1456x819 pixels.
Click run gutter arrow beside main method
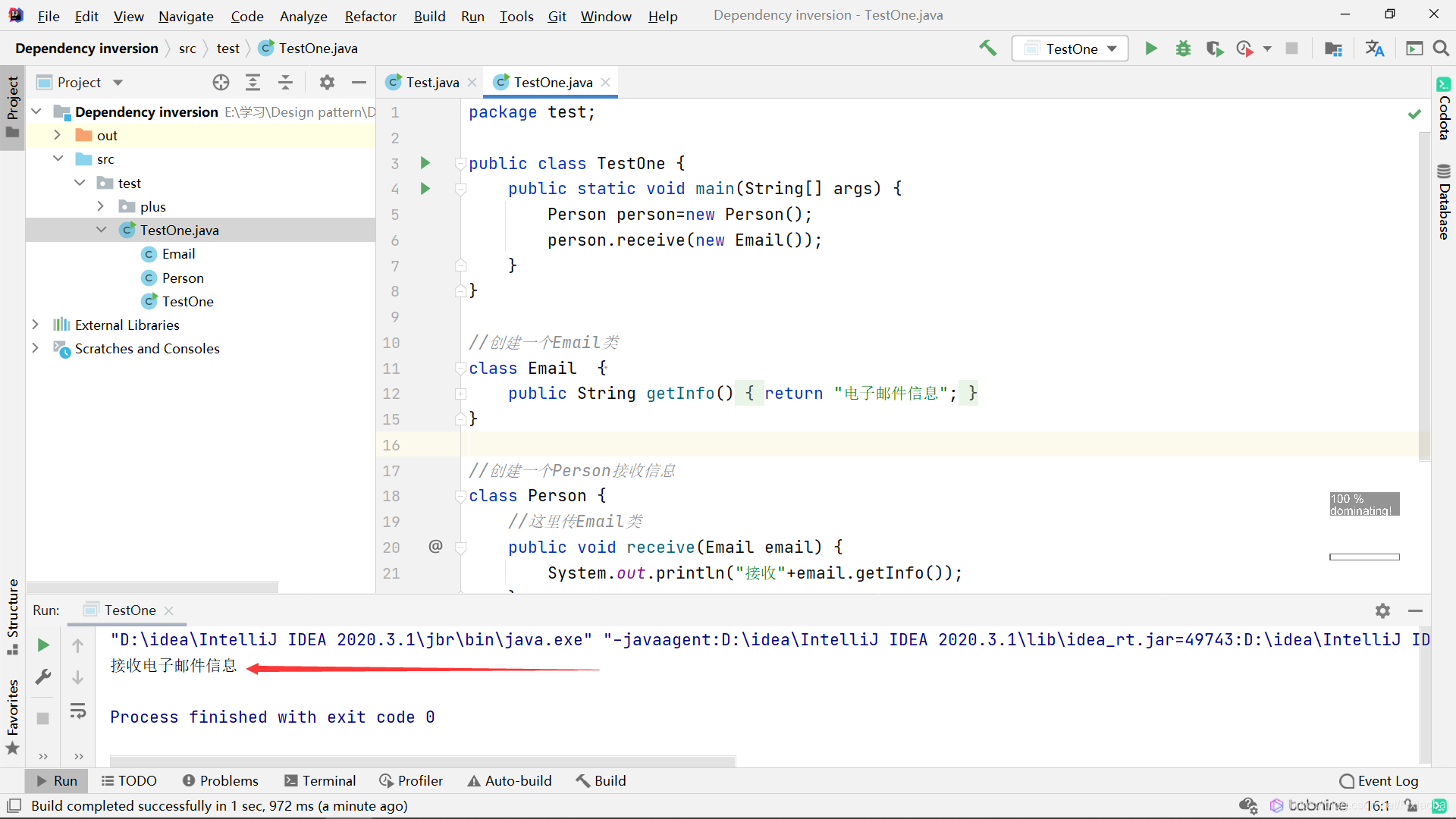click(425, 189)
